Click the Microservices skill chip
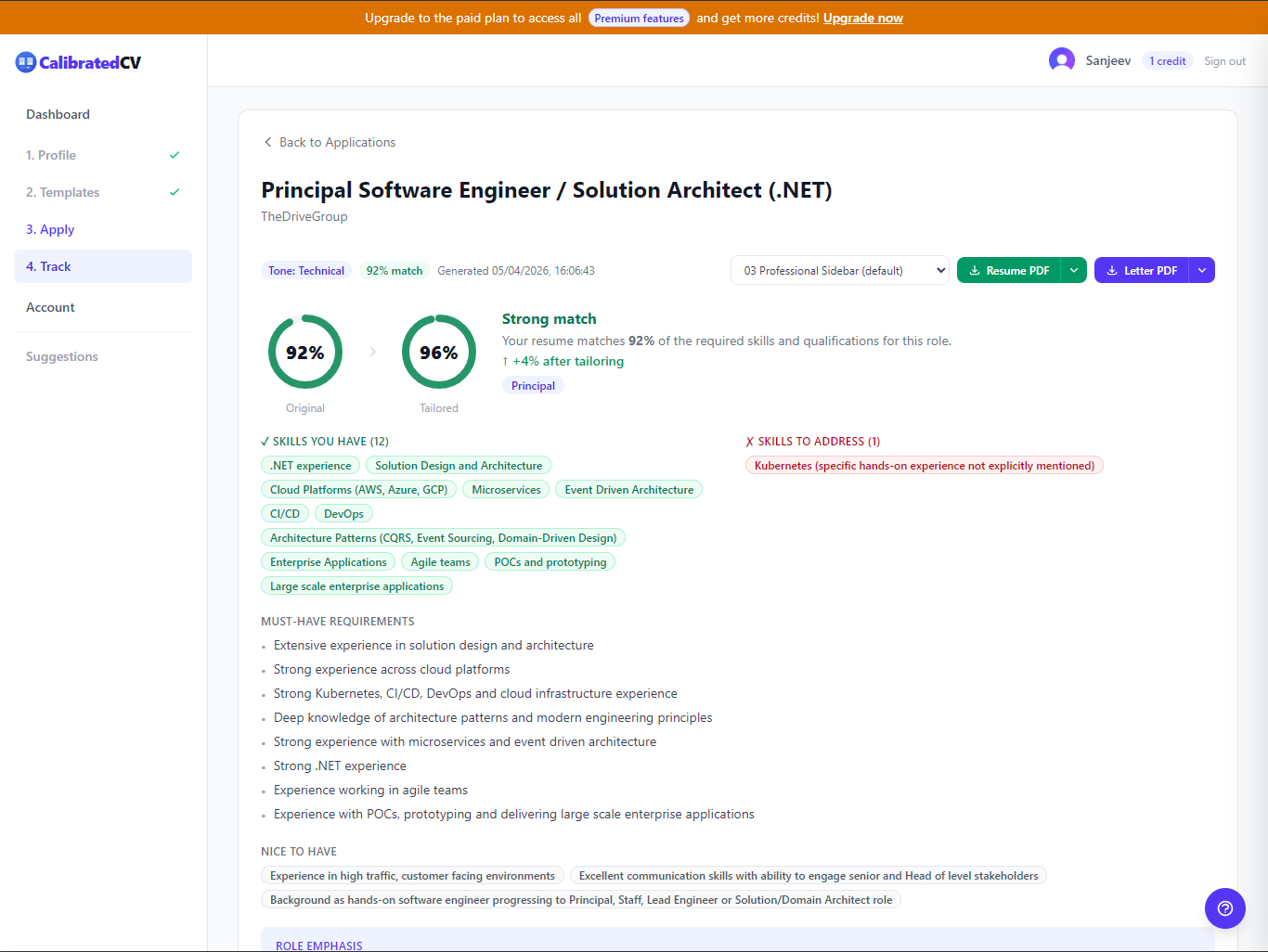Image resolution: width=1268 pixels, height=952 pixels. pyautogui.click(x=506, y=490)
